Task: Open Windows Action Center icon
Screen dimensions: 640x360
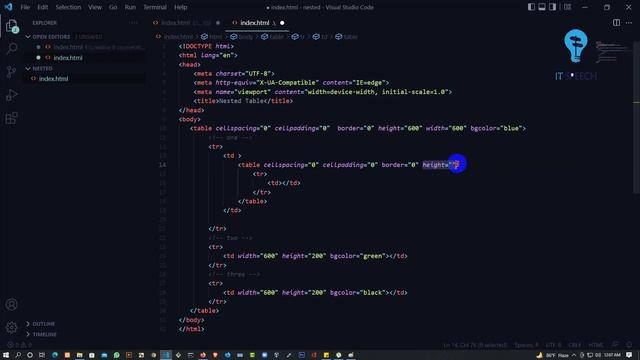Action: coord(629,355)
